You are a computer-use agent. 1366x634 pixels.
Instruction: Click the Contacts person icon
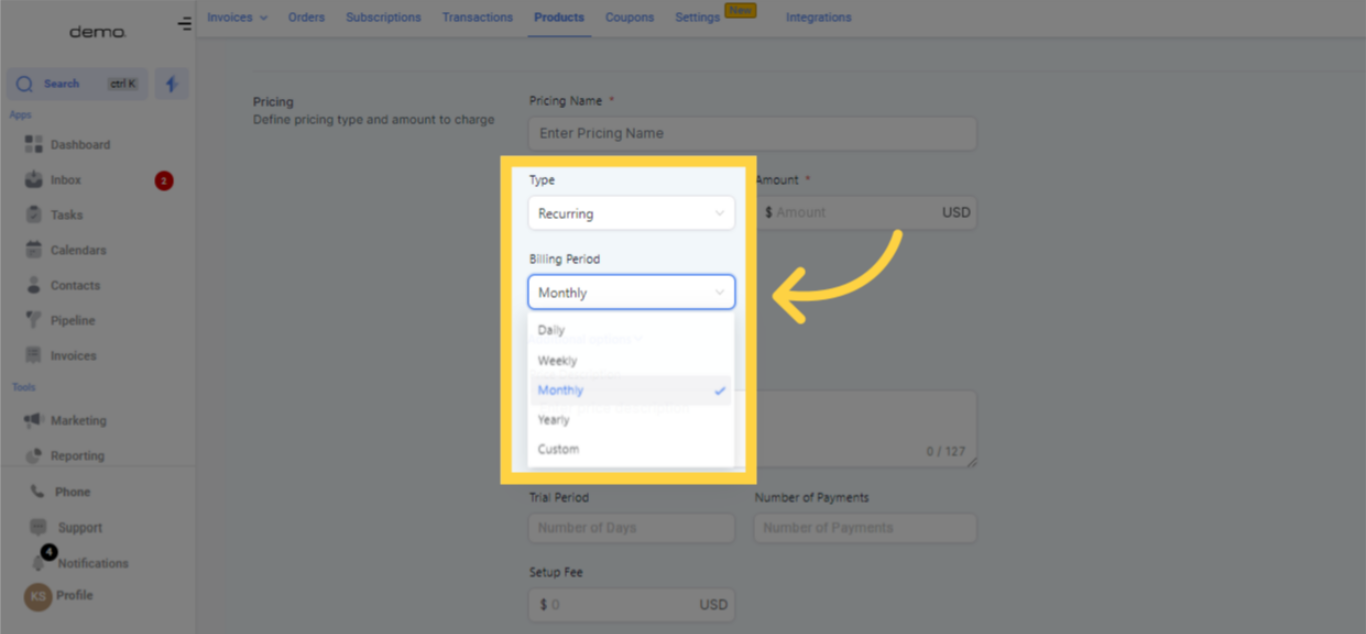34,285
